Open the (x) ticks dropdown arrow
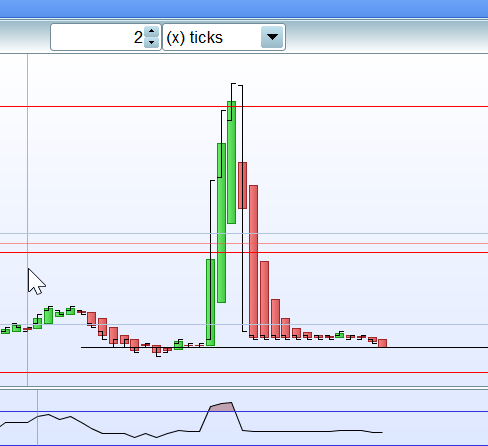This screenshot has height=446, width=488. pyautogui.click(x=272, y=37)
